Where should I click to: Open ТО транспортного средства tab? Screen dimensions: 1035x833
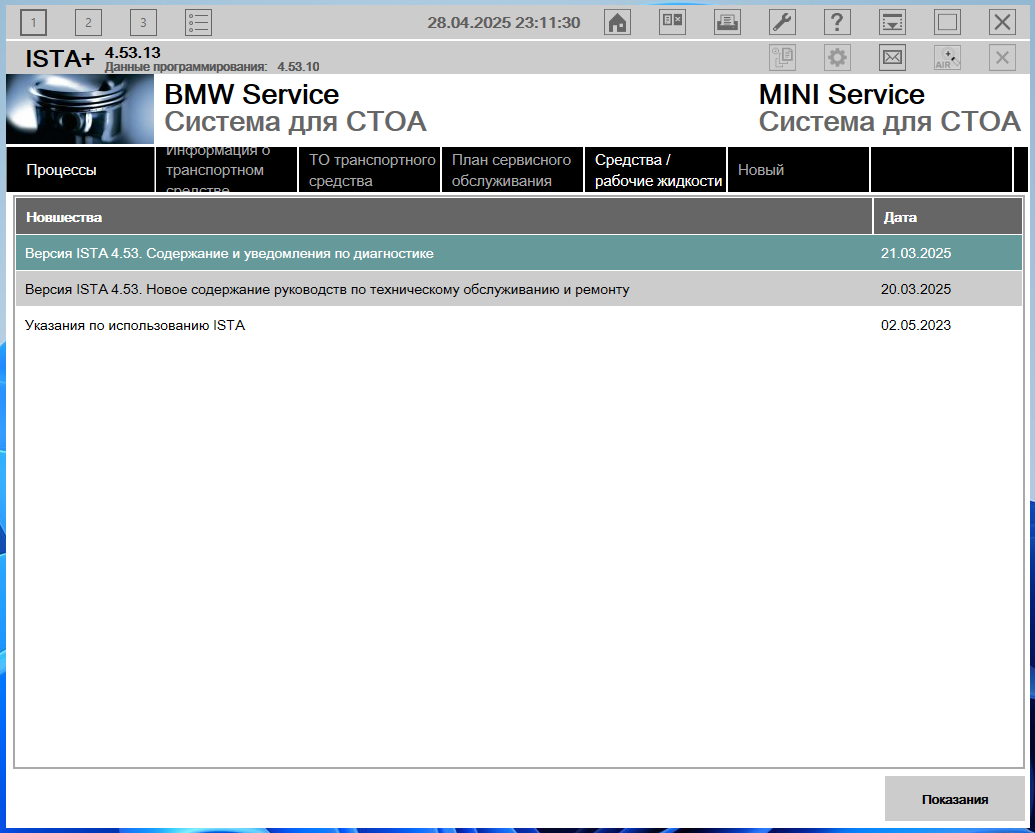(x=370, y=170)
